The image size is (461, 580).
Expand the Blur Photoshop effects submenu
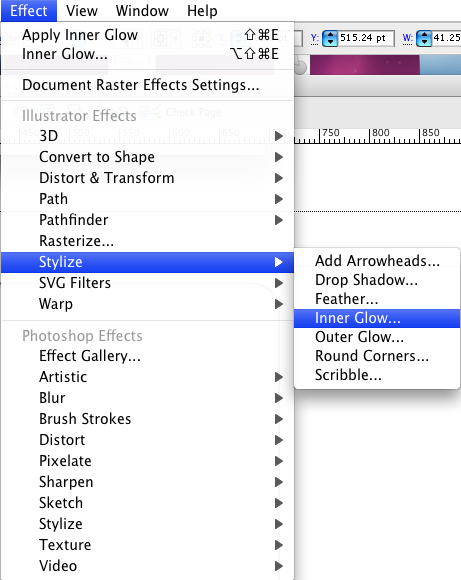click(147, 398)
